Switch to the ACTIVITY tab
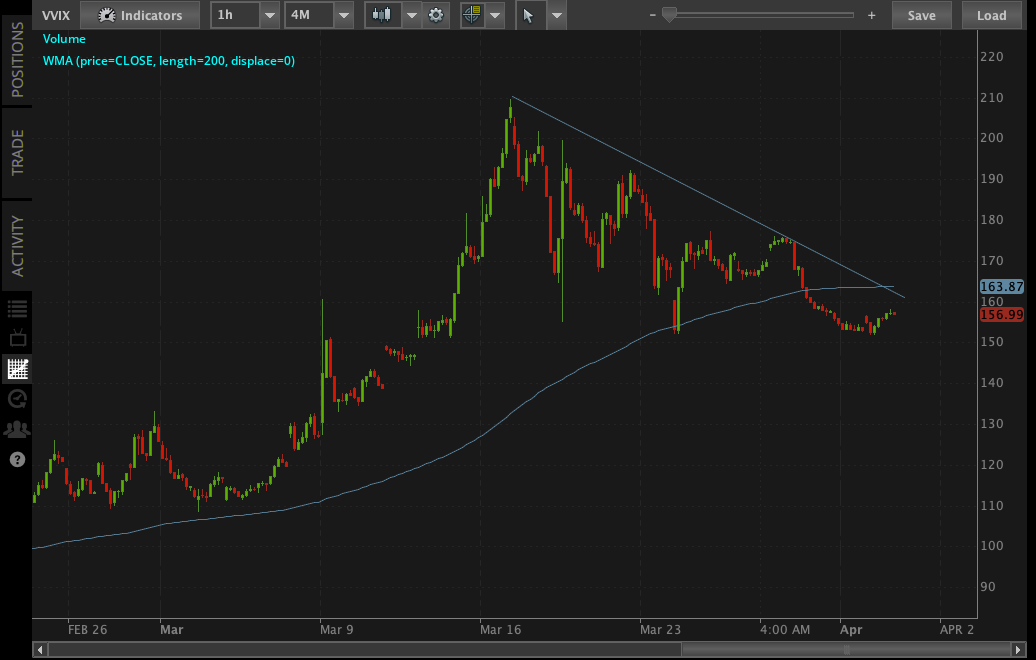The height and width of the screenshot is (660, 1036). (17, 246)
